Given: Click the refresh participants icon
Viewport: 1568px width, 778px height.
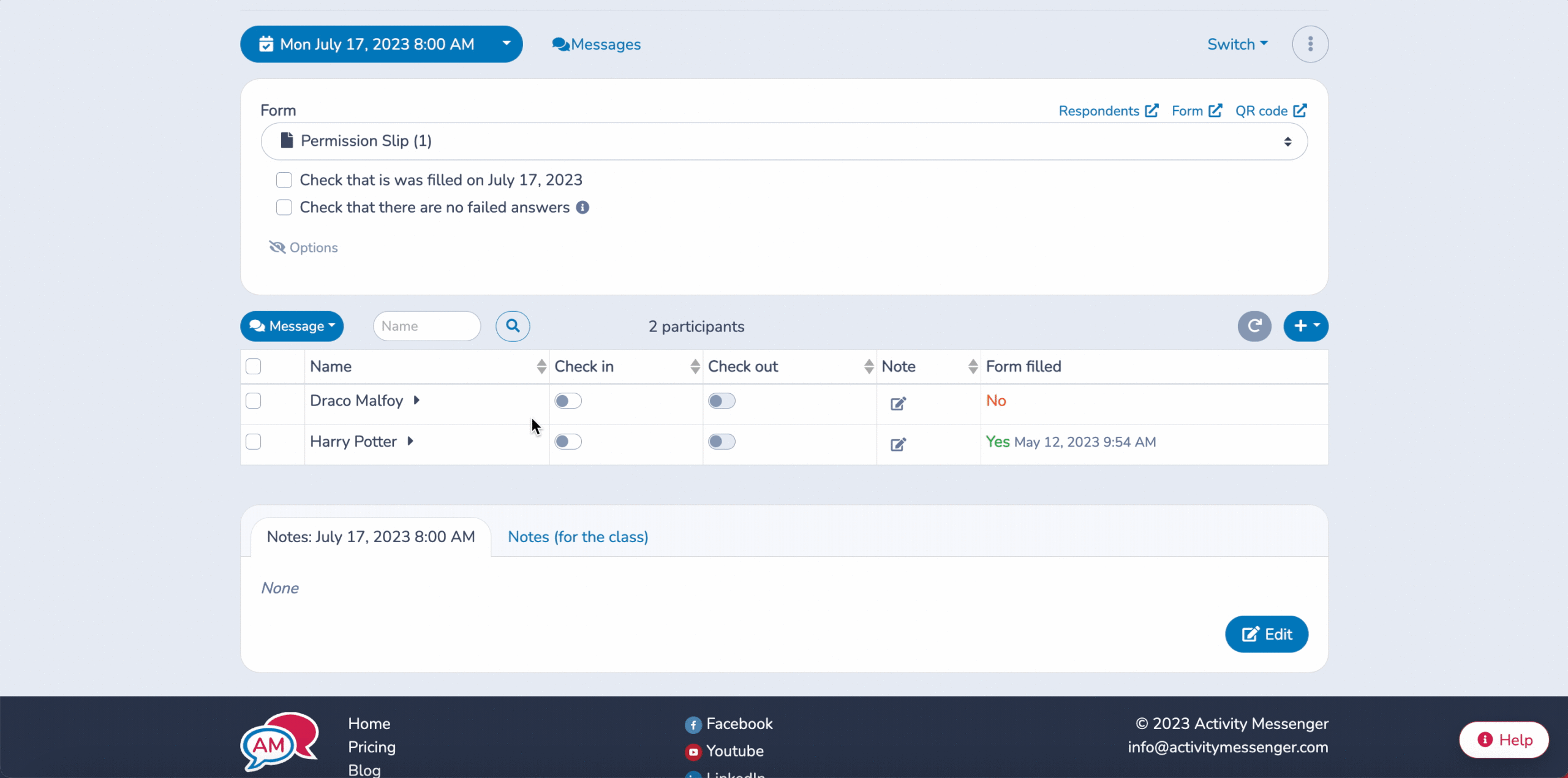Looking at the screenshot, I should pyautogui.click(x=1254, y=326).
